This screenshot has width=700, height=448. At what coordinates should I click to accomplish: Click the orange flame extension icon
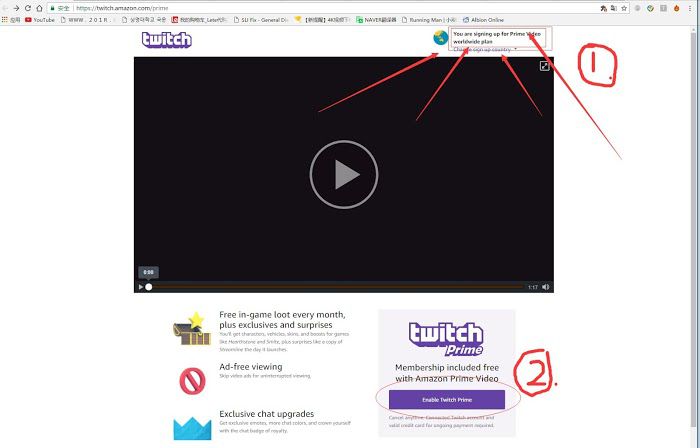click(x=677, y=8)
